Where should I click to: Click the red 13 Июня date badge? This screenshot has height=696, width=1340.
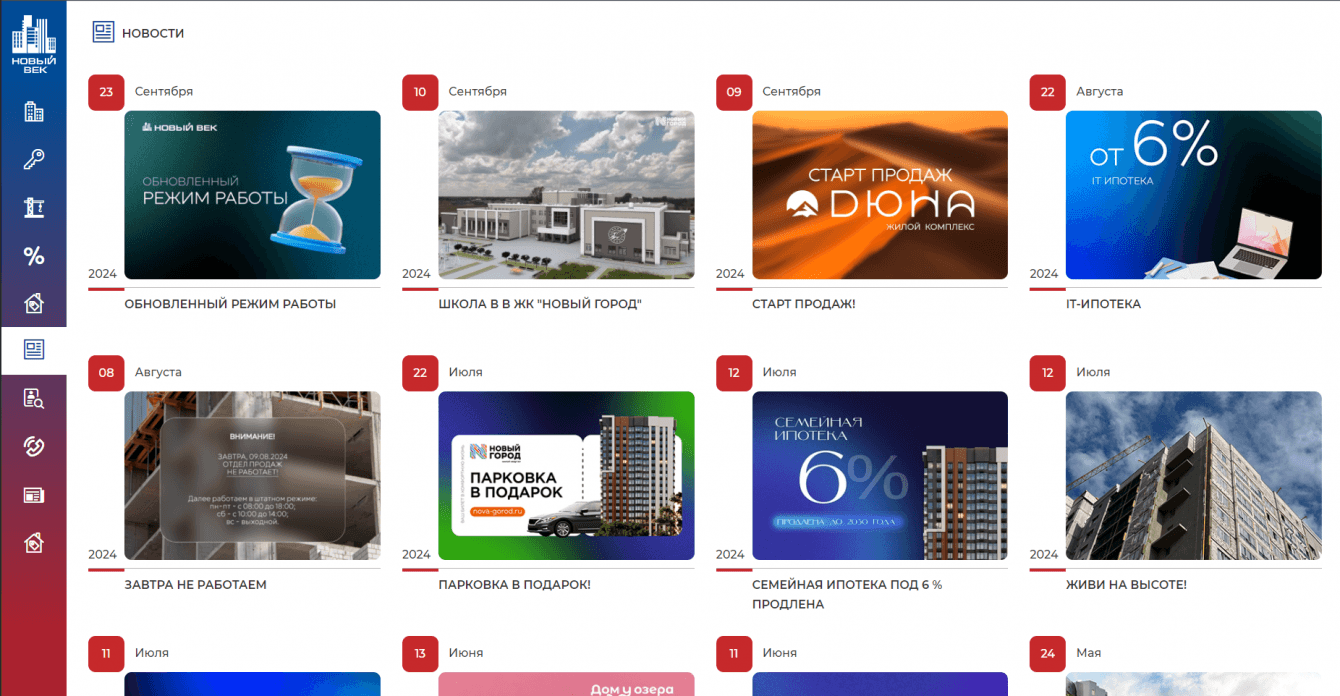(420, 654)
